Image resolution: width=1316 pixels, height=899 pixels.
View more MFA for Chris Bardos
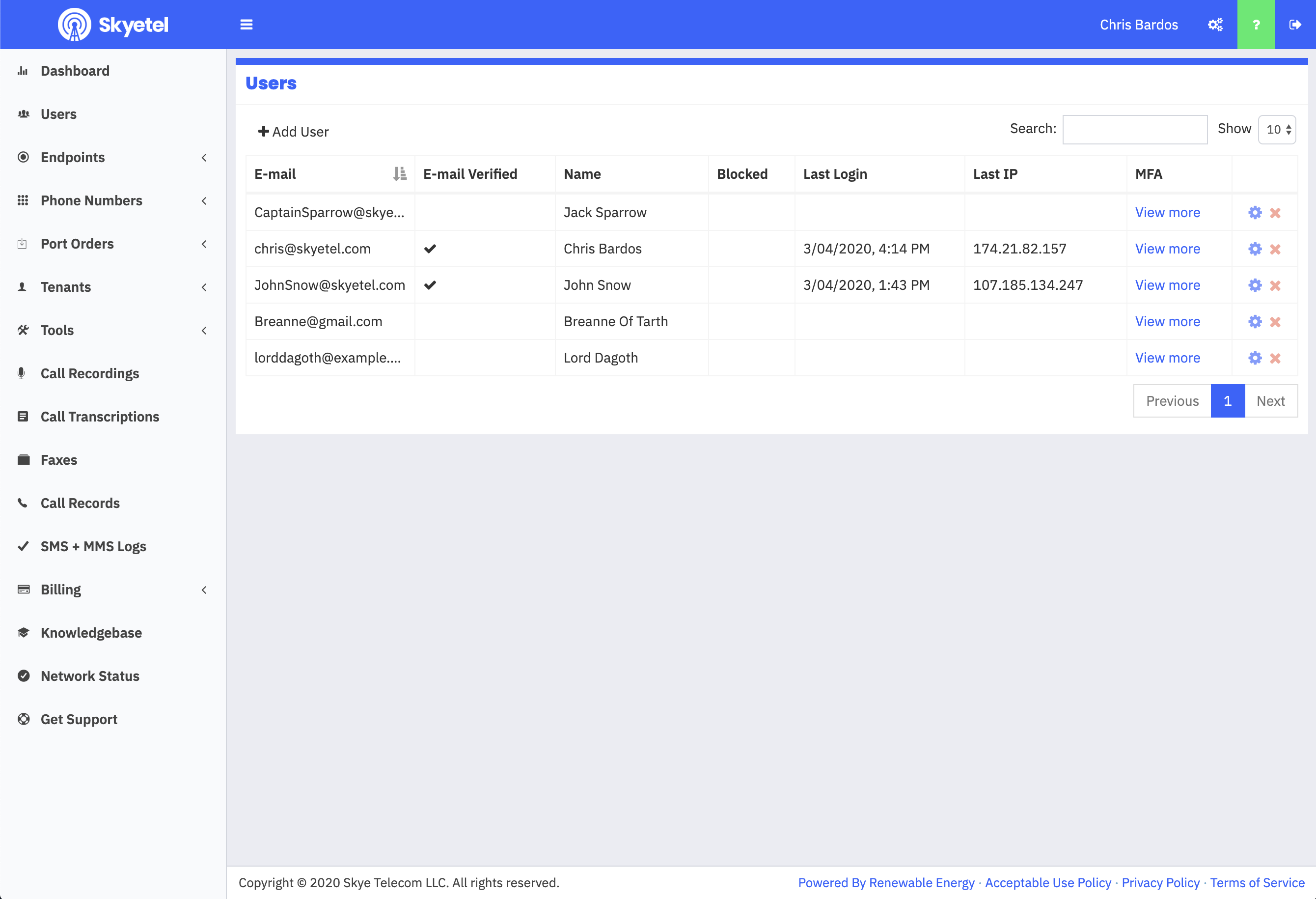(x=1168, y=249)
